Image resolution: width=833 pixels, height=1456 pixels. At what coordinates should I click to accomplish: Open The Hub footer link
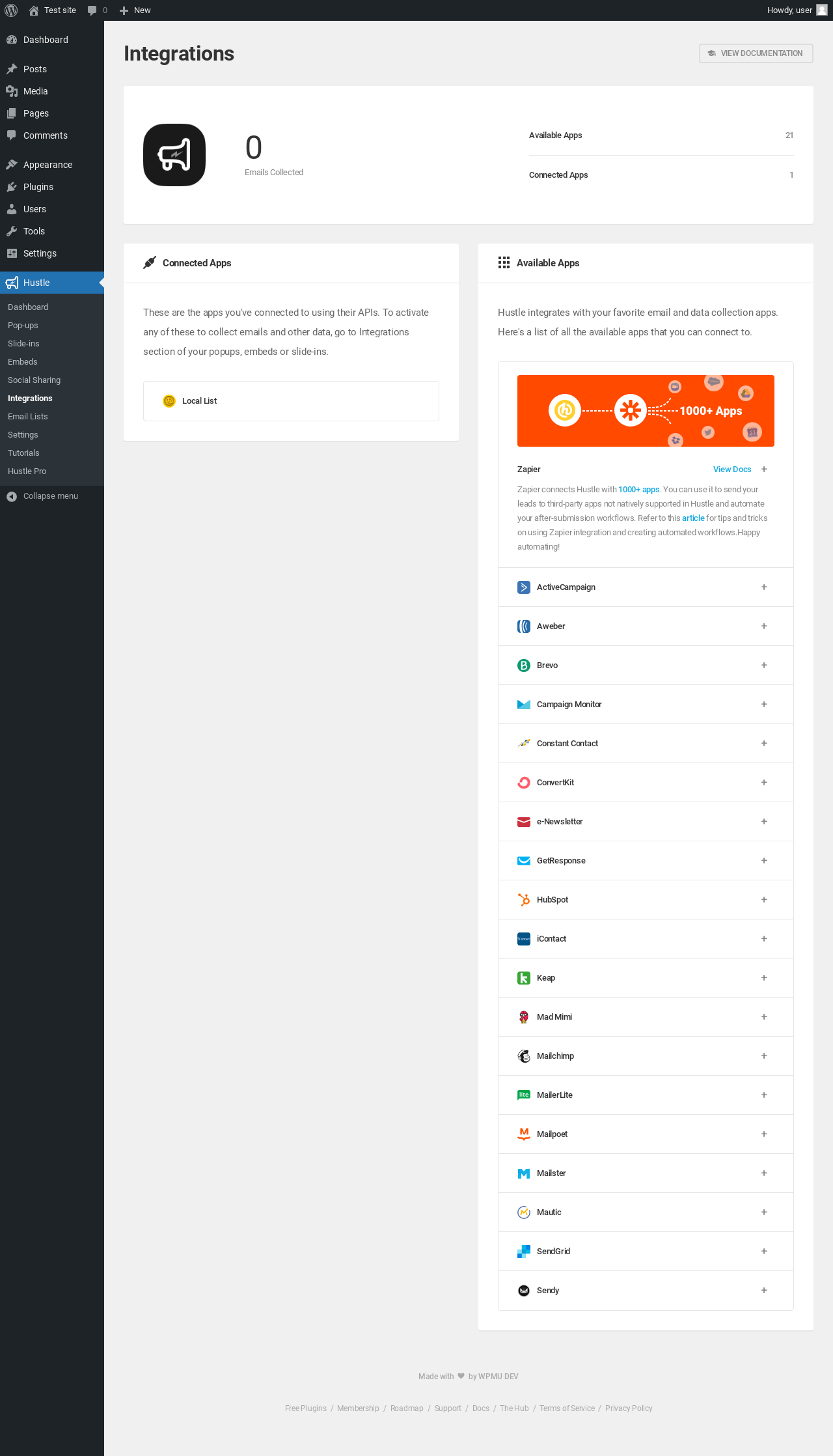(514, 1408)
